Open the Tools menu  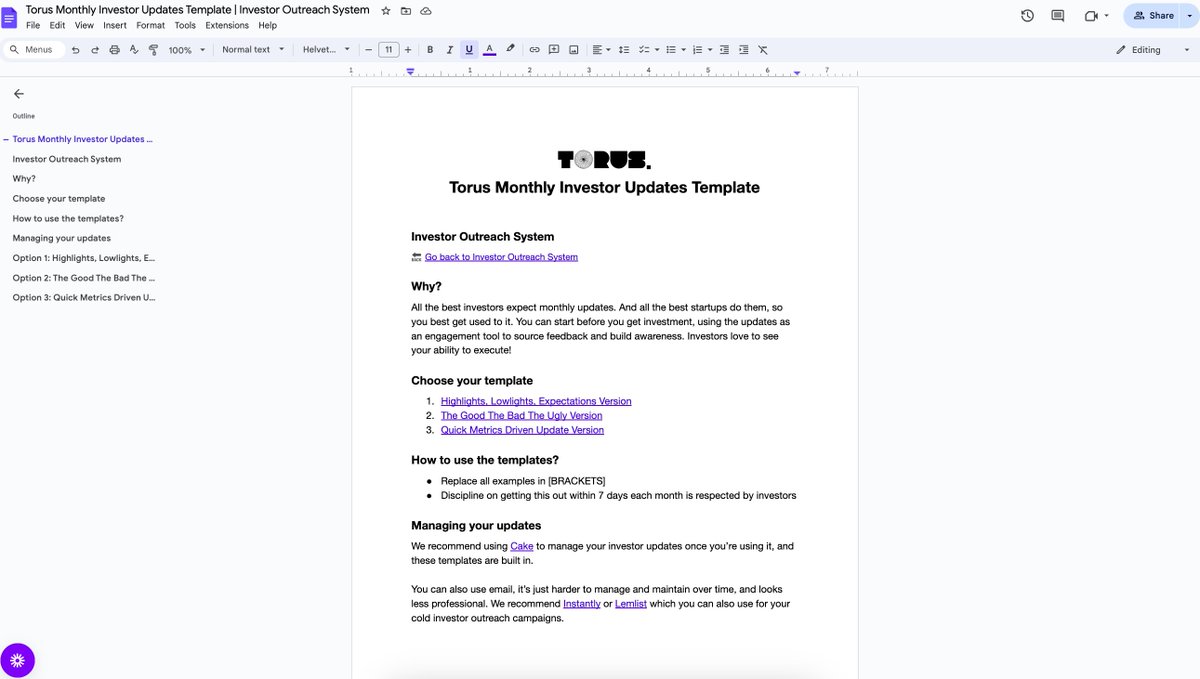tap(185, 25)
